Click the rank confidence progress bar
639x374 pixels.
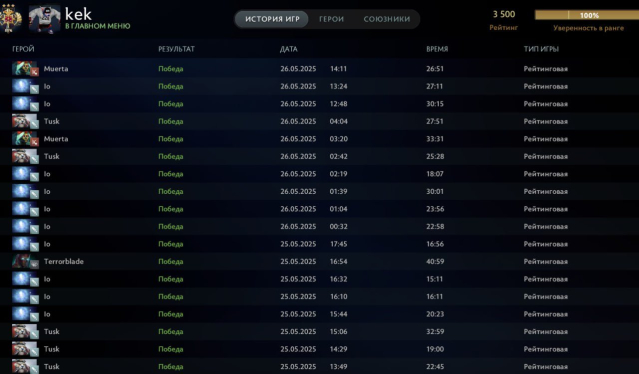point(587,15)
